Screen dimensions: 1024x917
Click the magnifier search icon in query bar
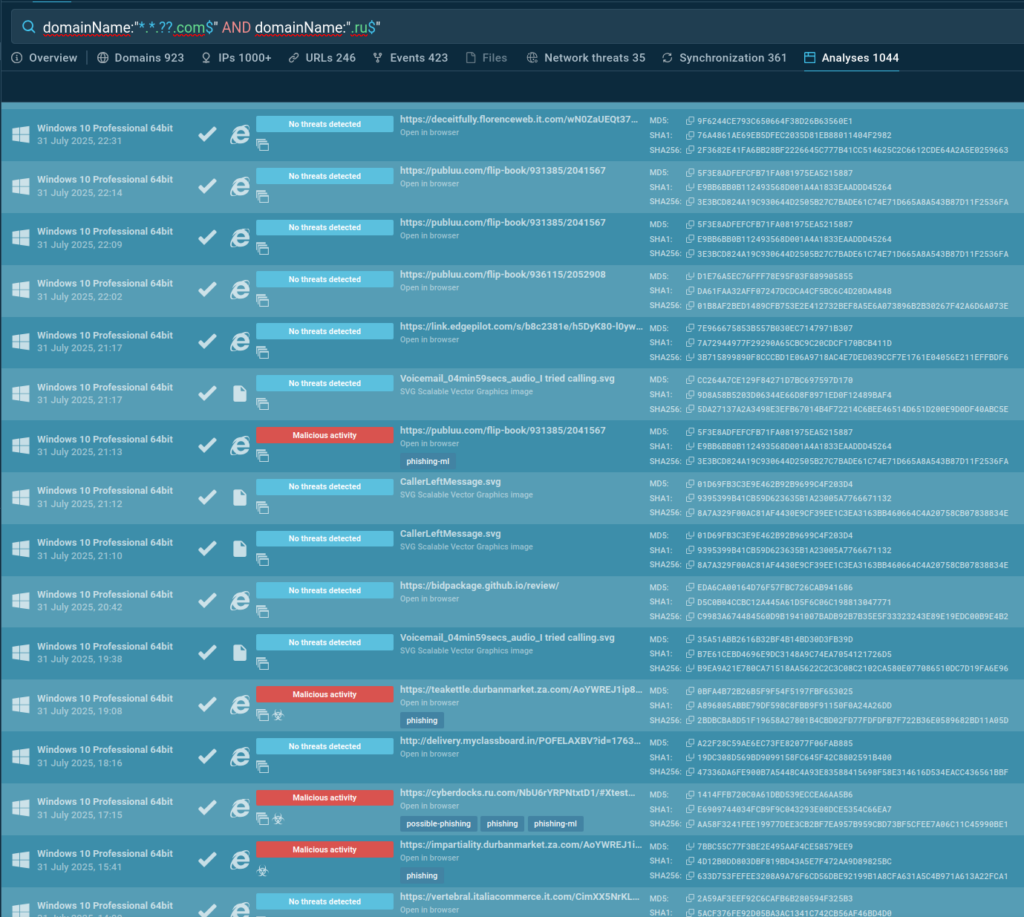pos(28,25)
